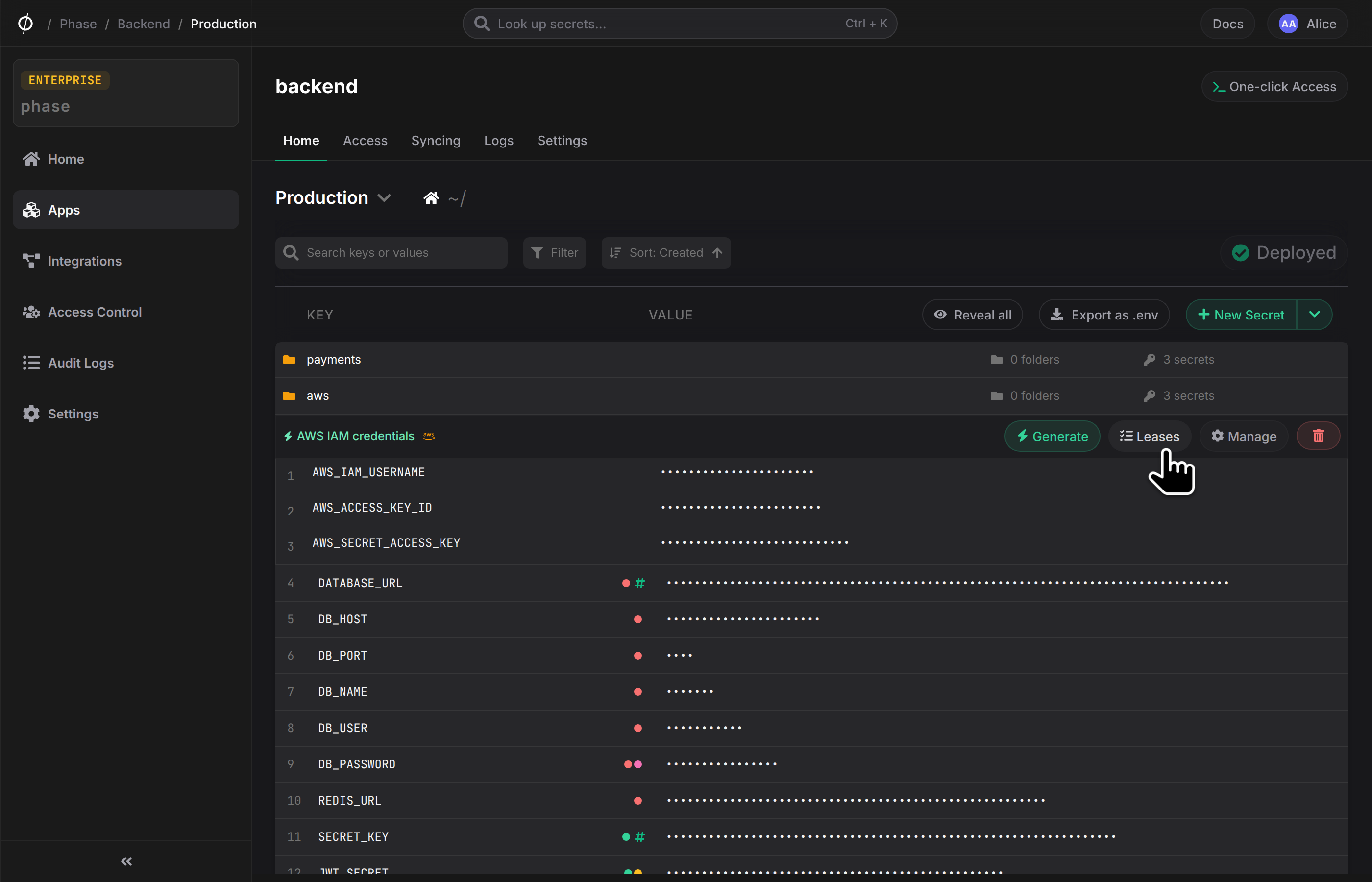Open the New Secret dropdown arrow
The width and height of the screenshot is (1372, 882).
tap(1315, 315)
